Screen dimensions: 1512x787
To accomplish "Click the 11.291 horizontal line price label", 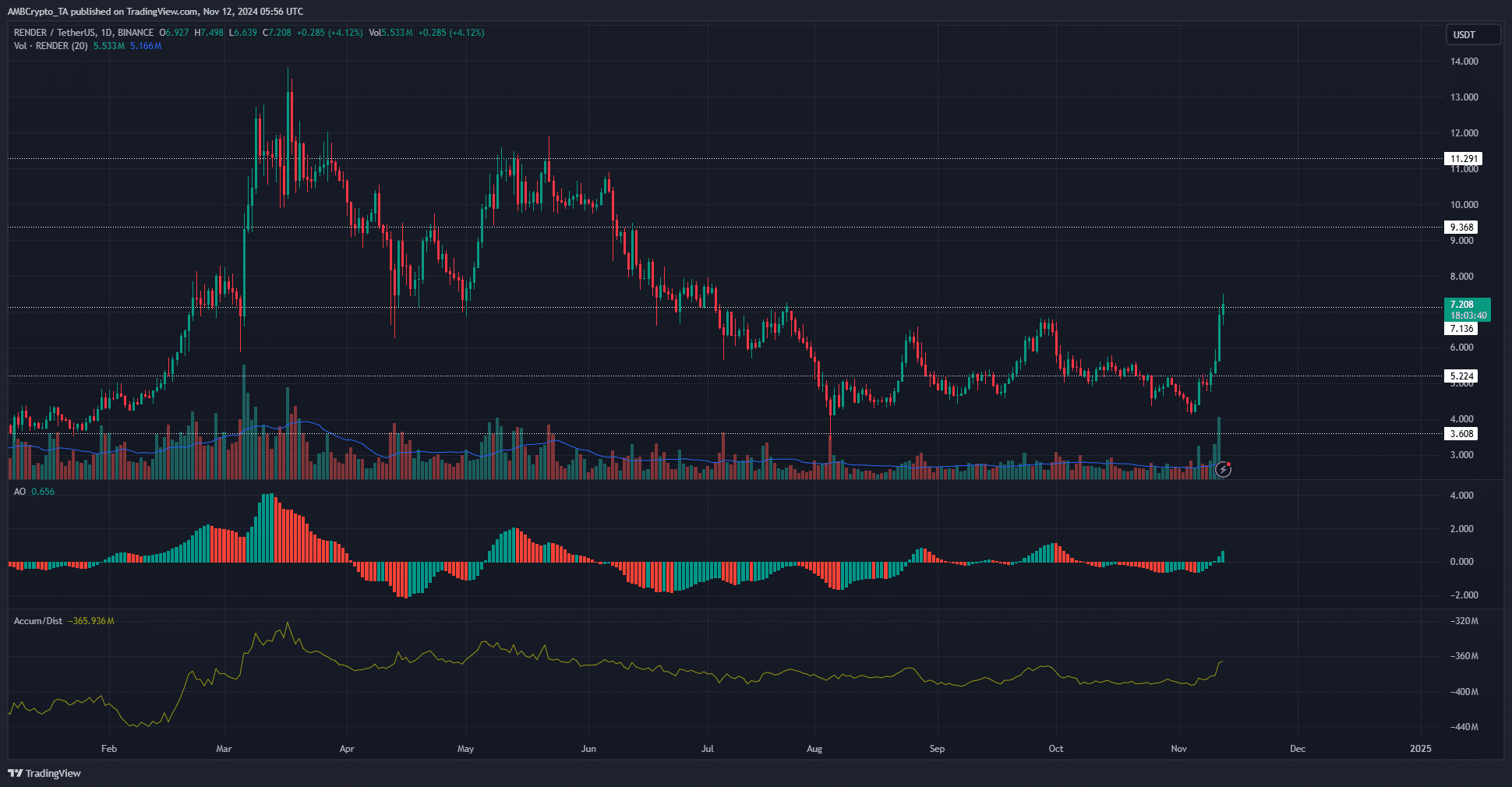I will tap(1463, 159).
